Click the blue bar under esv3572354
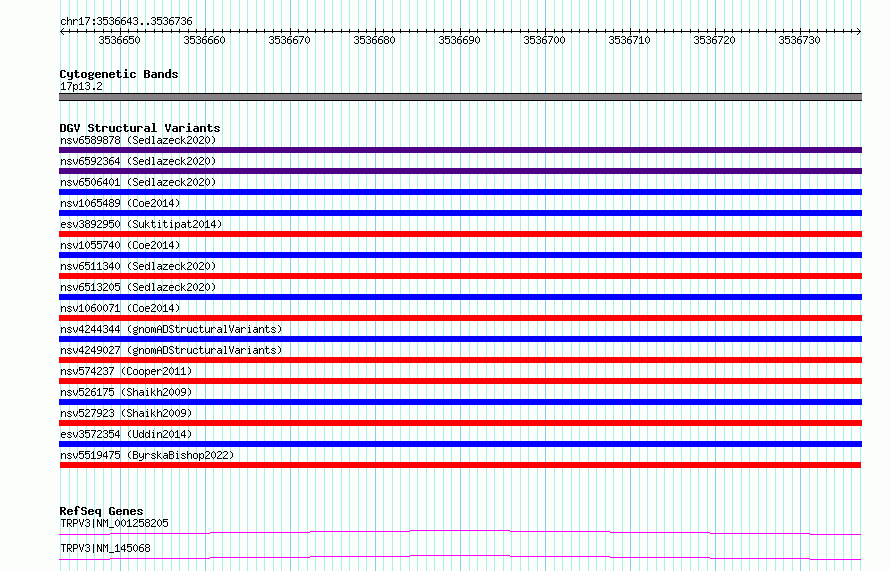 [460, 444]
